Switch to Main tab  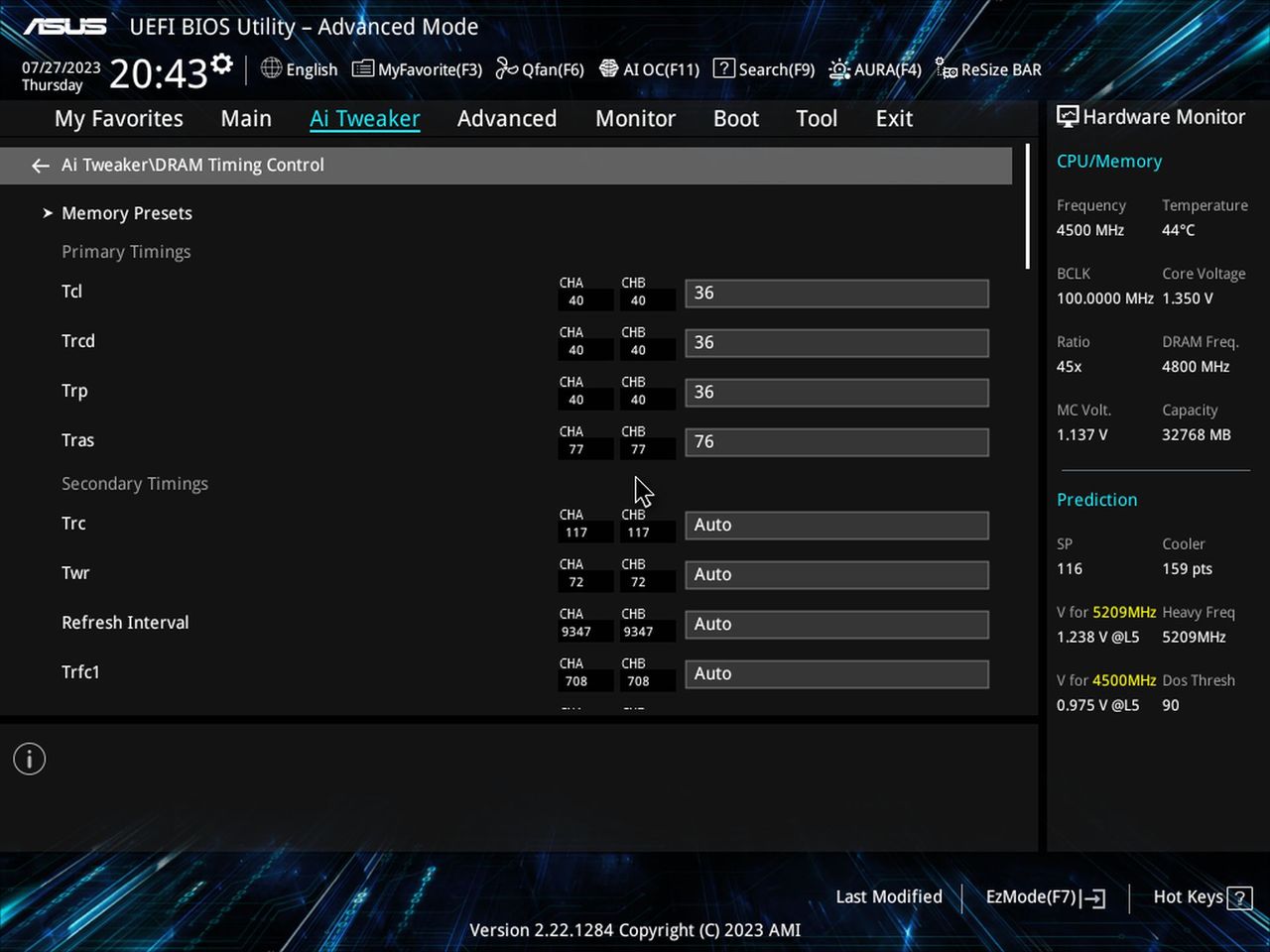click(246, 119)
